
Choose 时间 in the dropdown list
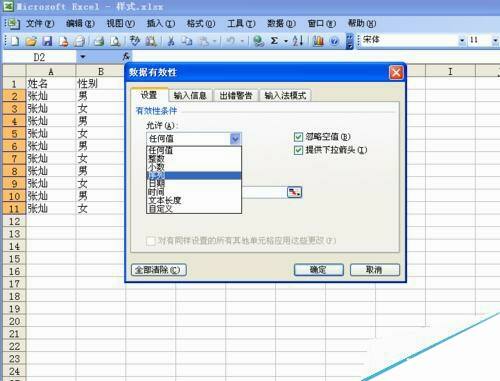point(194,192)
